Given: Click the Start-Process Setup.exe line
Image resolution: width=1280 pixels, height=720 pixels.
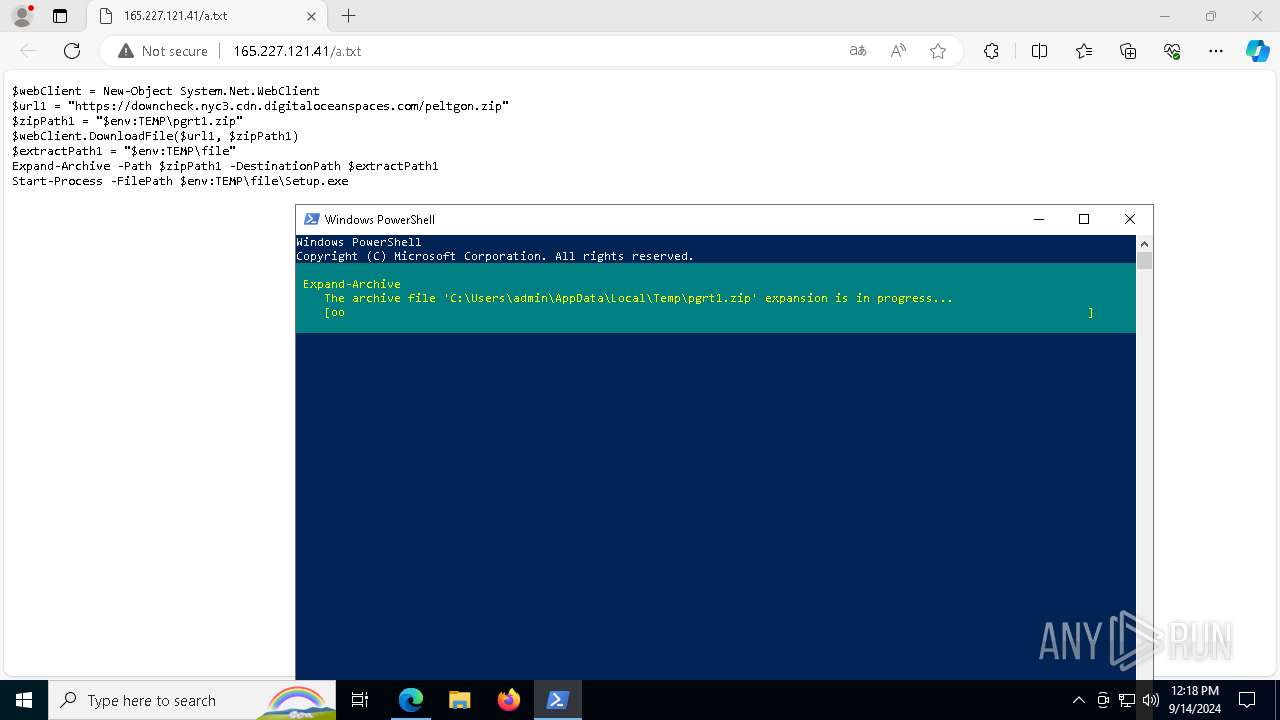Looking at the screenshot, I should click(x=180, y=181).
